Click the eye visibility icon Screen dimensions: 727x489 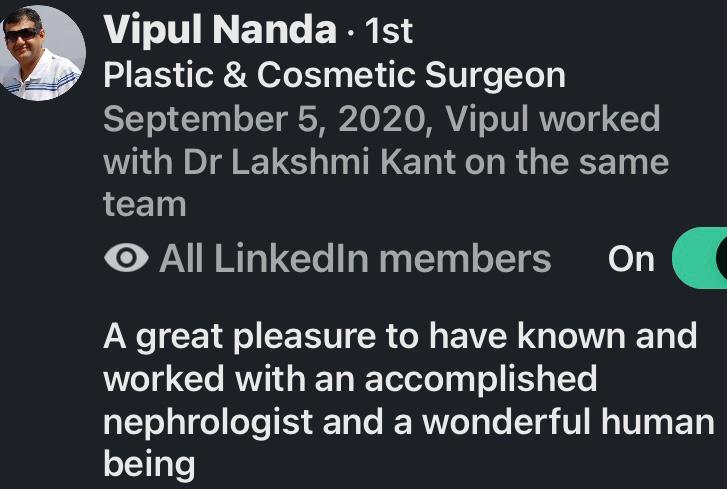[126, 259]
